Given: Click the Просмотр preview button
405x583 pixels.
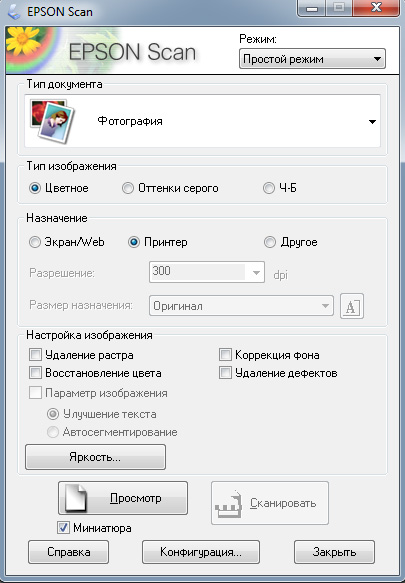Looking at the screenshot, I should 123,498.
